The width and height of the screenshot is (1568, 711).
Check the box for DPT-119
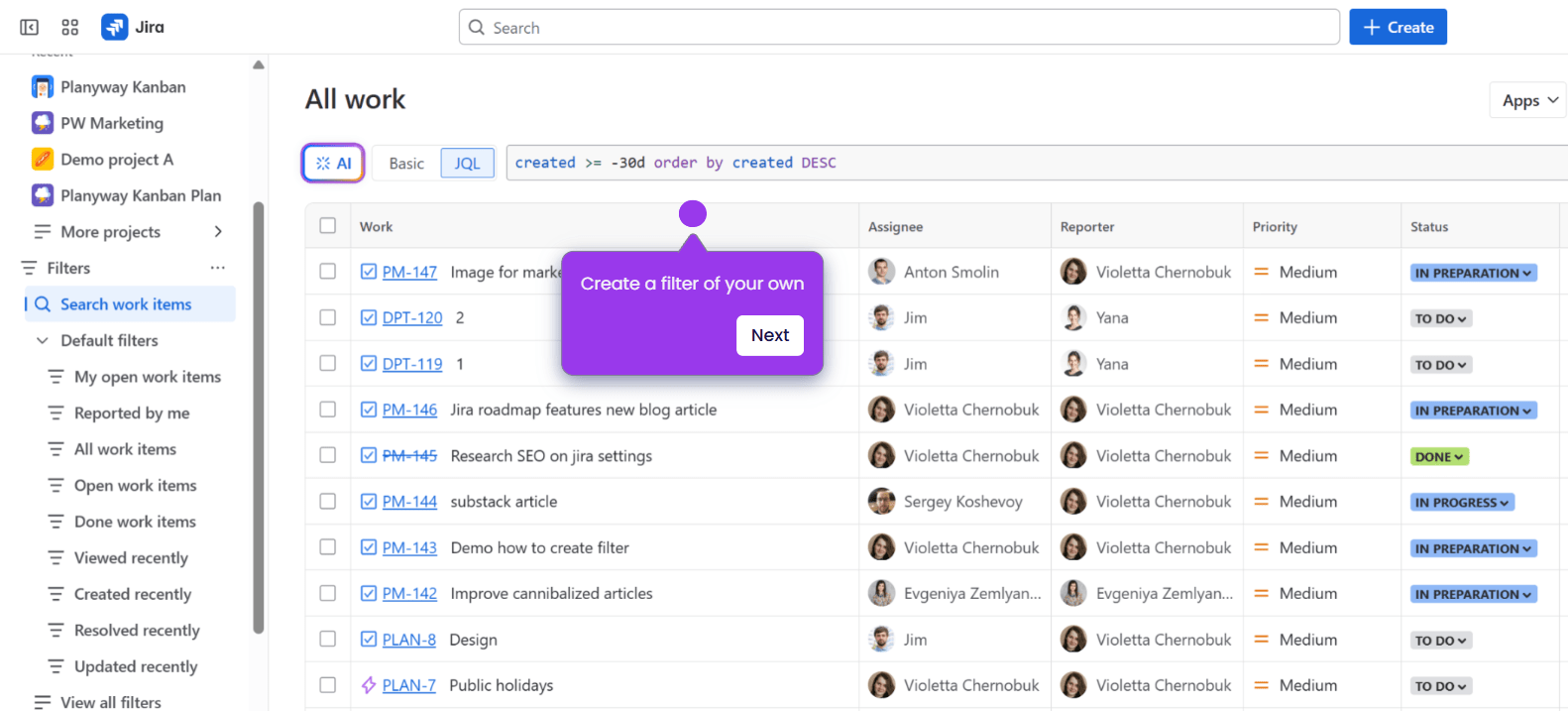click(328, 364)
